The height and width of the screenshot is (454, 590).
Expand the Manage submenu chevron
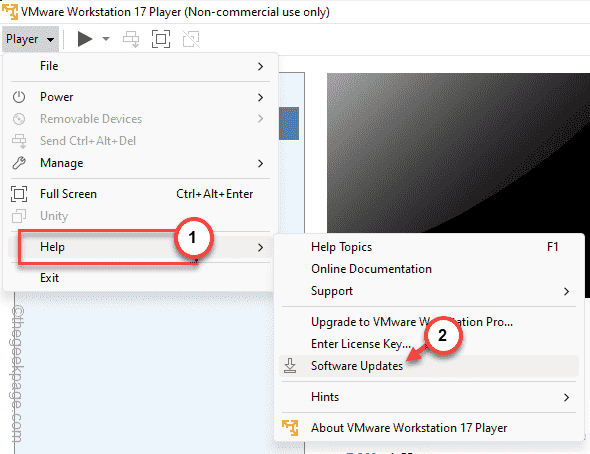260,163
